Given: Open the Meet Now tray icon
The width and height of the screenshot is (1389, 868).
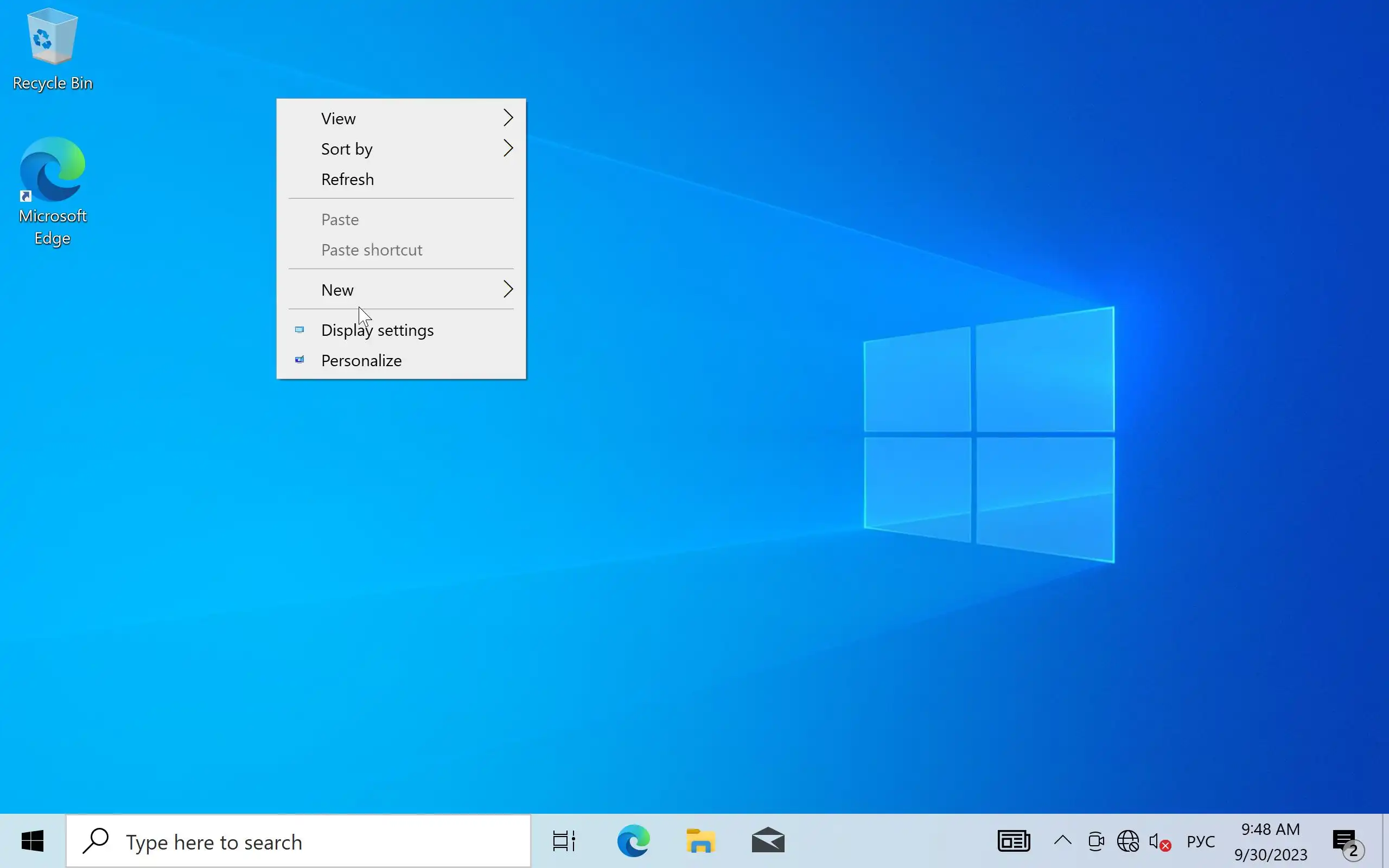Looking at the screenshot, I should (x=1095, y=842).
